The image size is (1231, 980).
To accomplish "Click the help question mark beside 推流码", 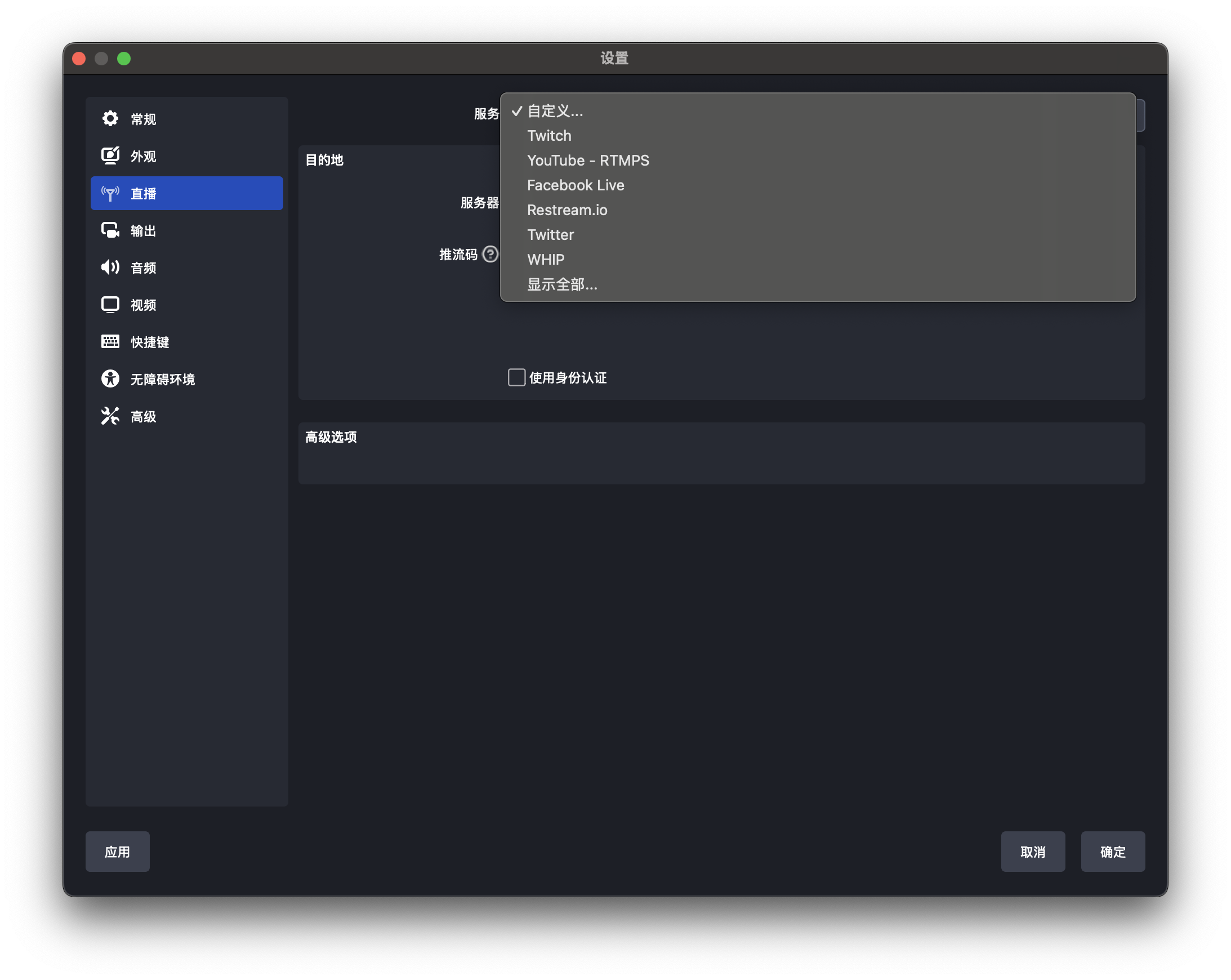I will point(490,254).
